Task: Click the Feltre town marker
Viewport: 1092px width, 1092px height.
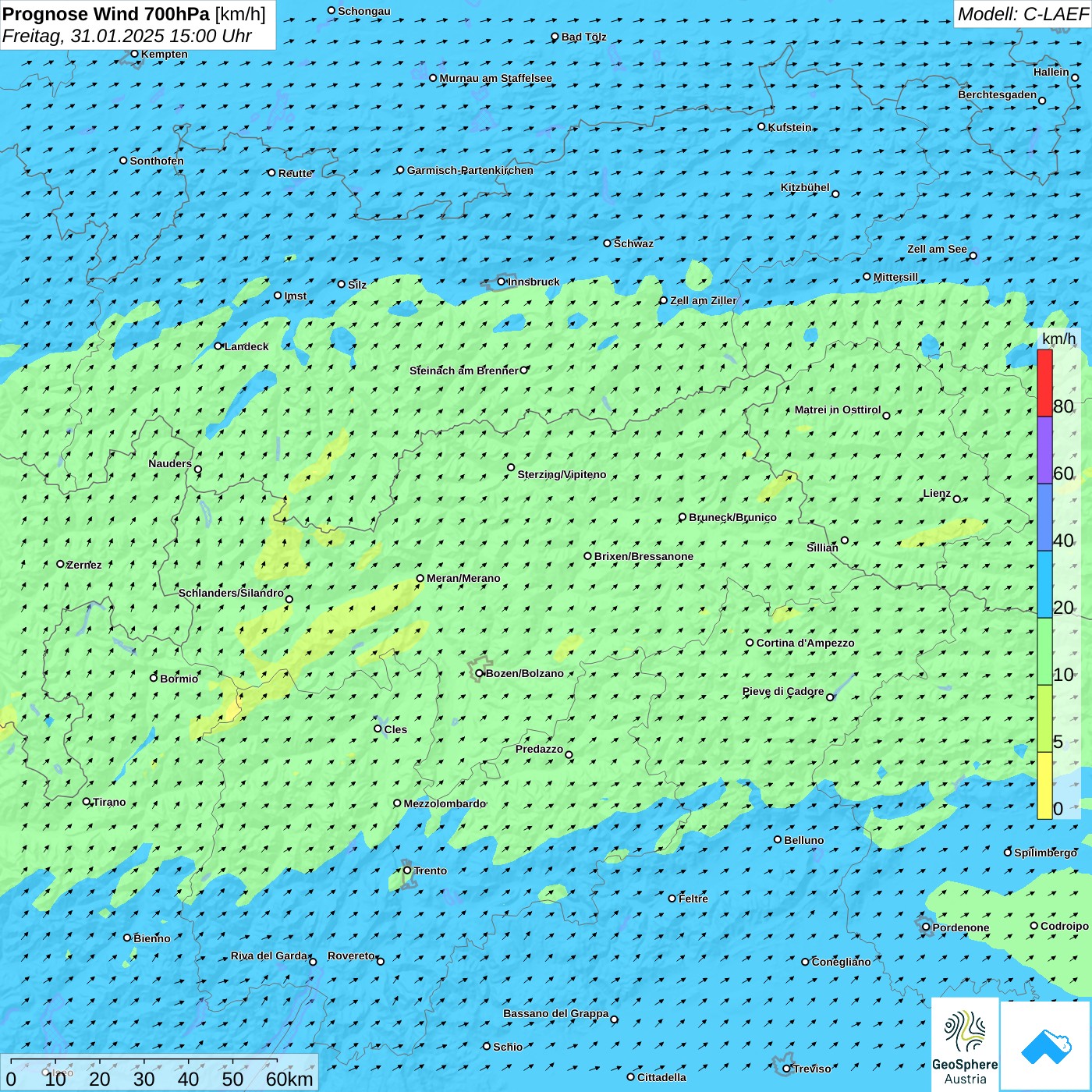Action: pos(672,899)
